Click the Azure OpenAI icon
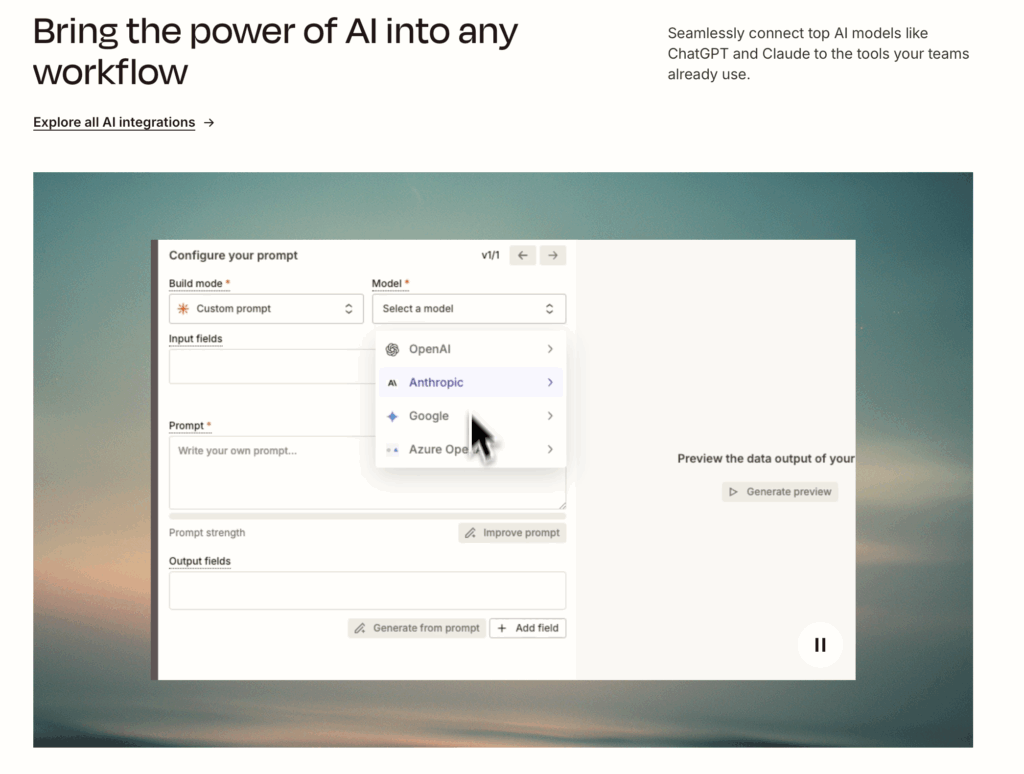Screen dimensions: 1024x774 pos(392,450)
